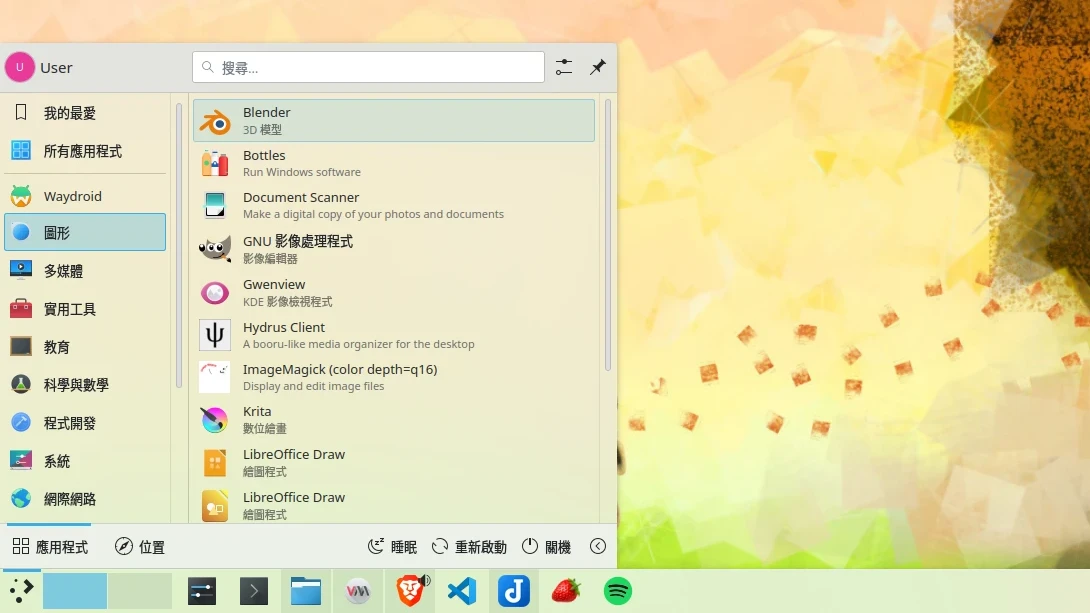This screenshot has width=1090, height=613.
Task: Open the launcher sort configuration control
Action: (x=563, y=66)
